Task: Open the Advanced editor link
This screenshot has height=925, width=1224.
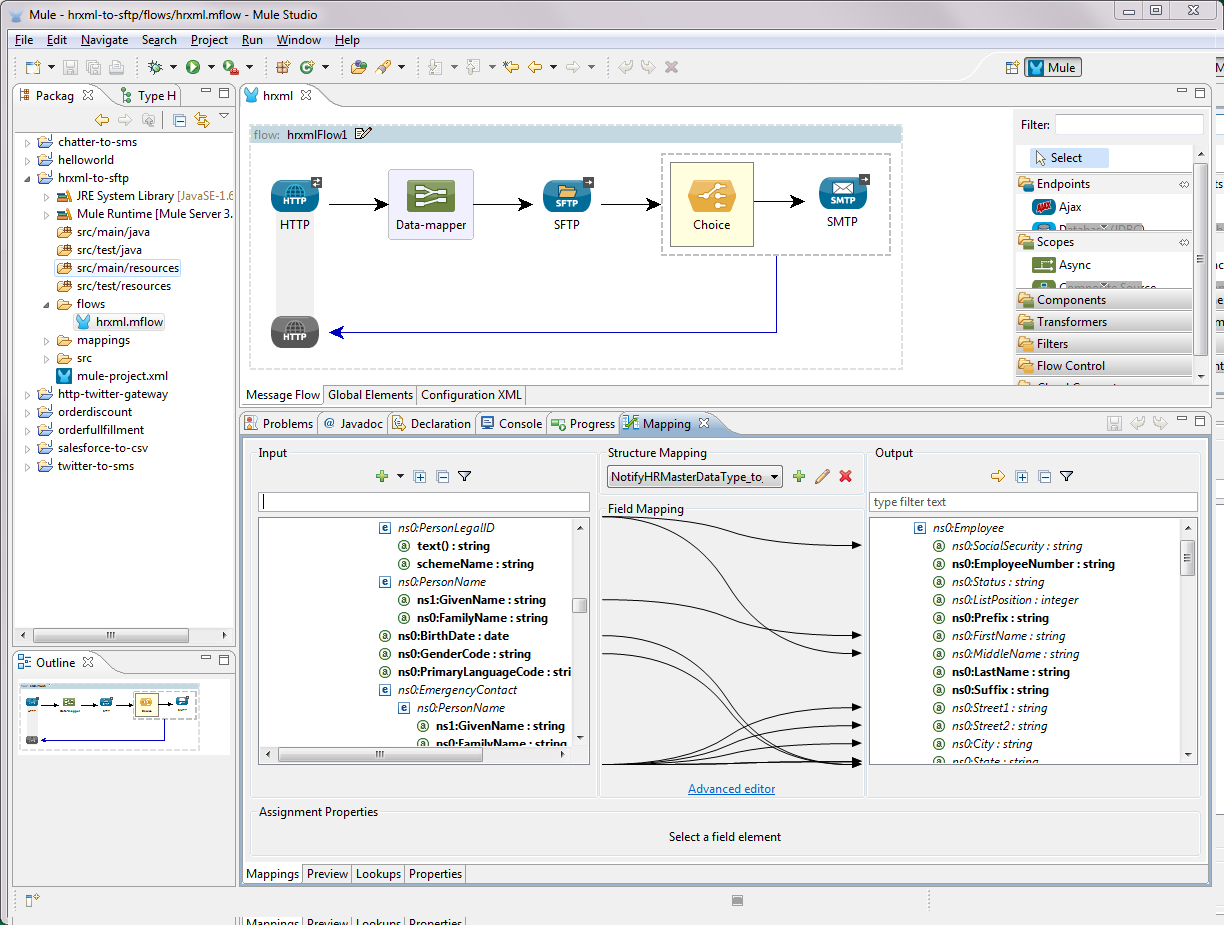Action: (731, 789)
